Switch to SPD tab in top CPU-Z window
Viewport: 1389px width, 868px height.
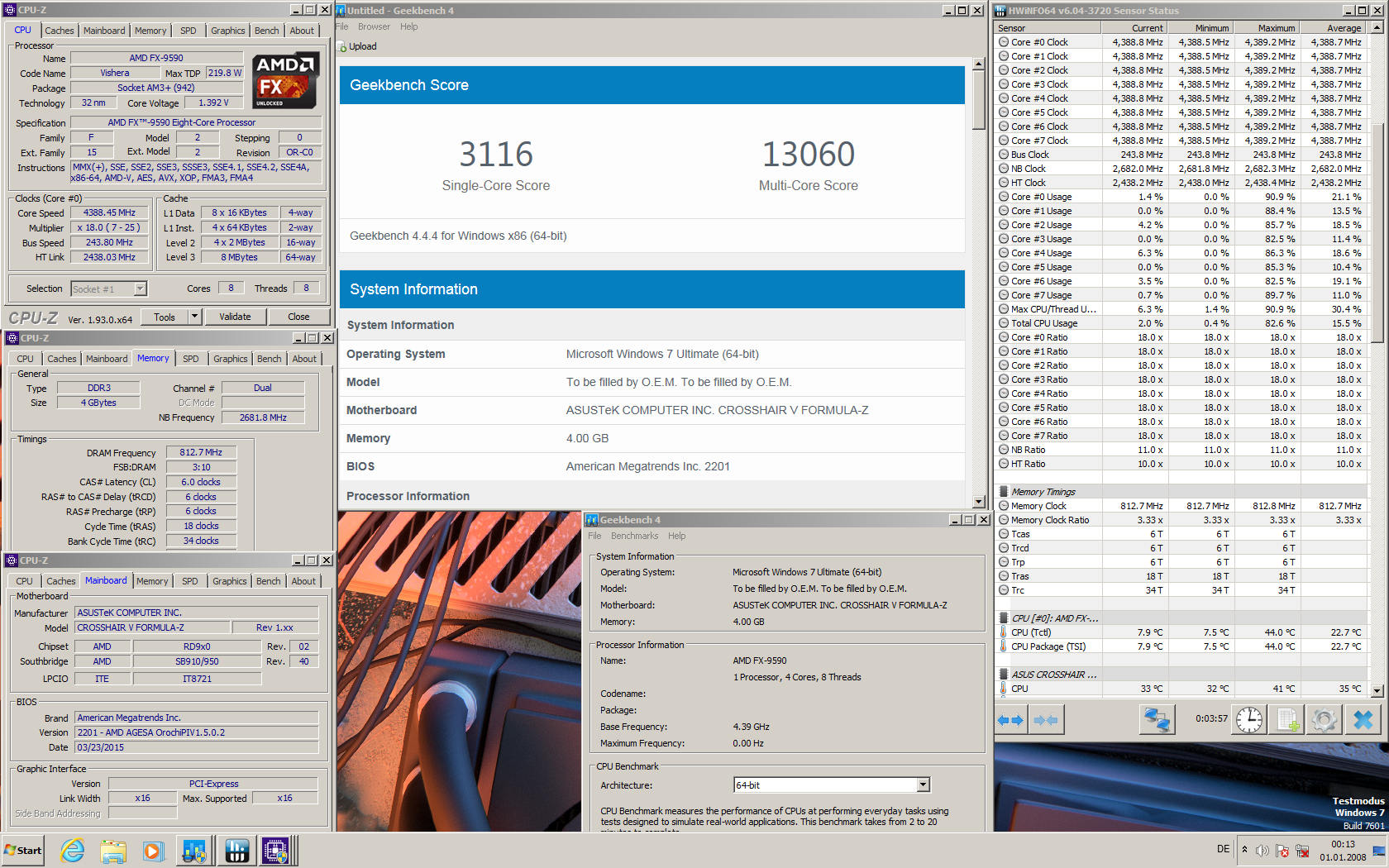pyautogui.click(x=189, y=31)
